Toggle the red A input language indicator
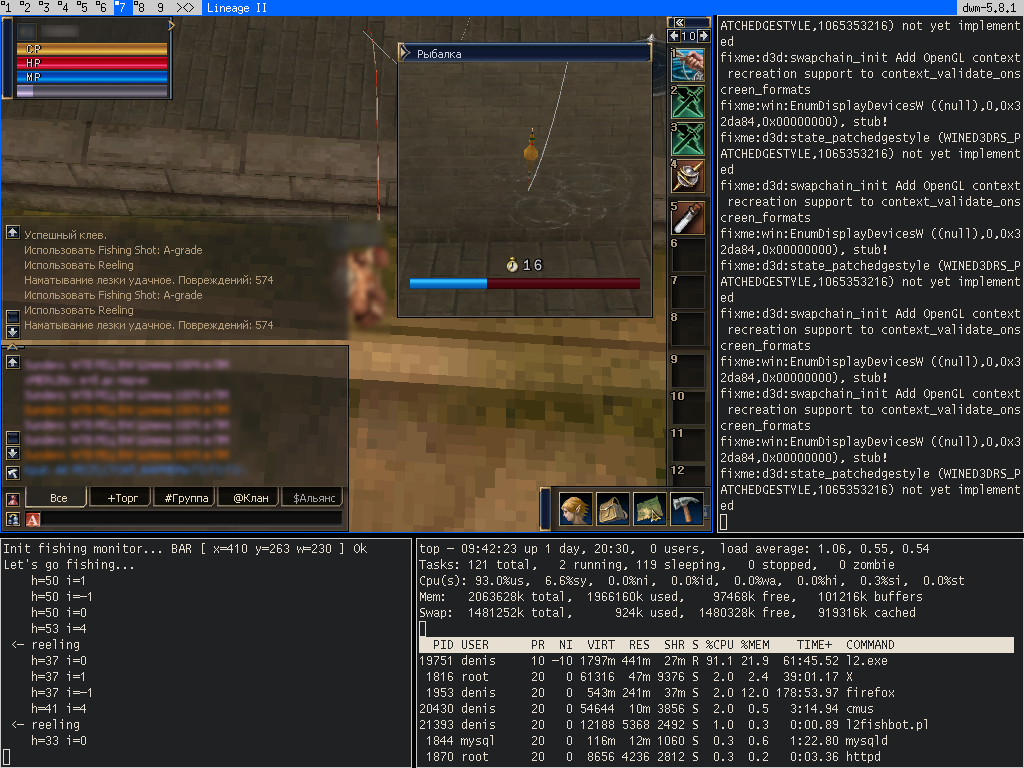 [x=33, y=519]
